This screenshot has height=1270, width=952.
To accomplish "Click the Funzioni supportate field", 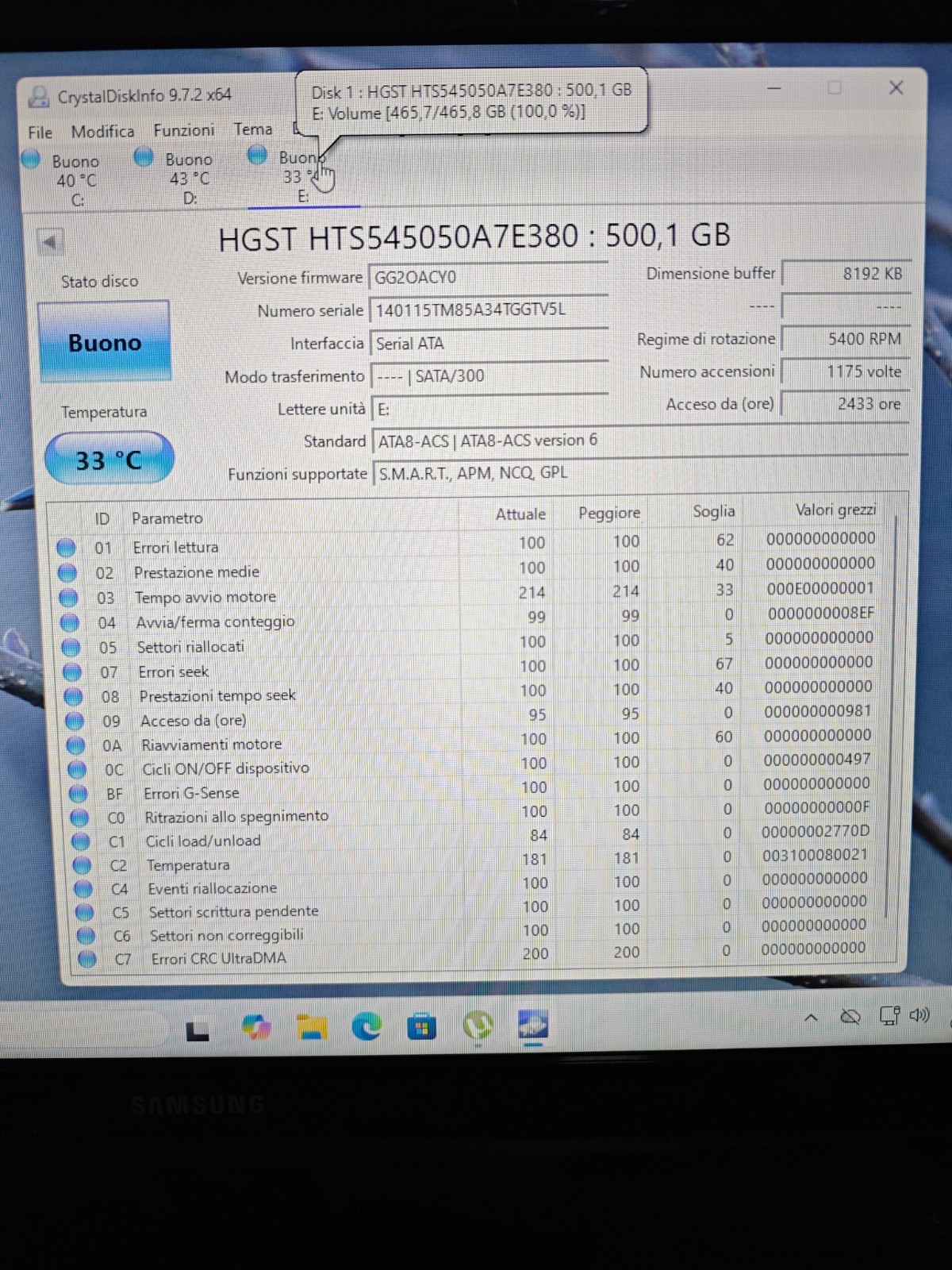I will click(x=639, y=472).
